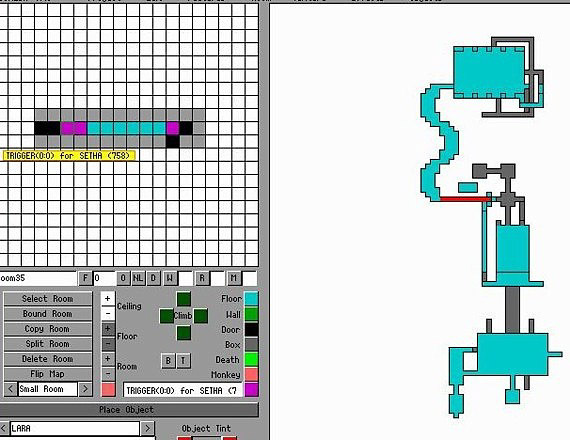Screen dimensions: 570x440
Task: Select the black door square below magenta
Action: tap(173, 141)
